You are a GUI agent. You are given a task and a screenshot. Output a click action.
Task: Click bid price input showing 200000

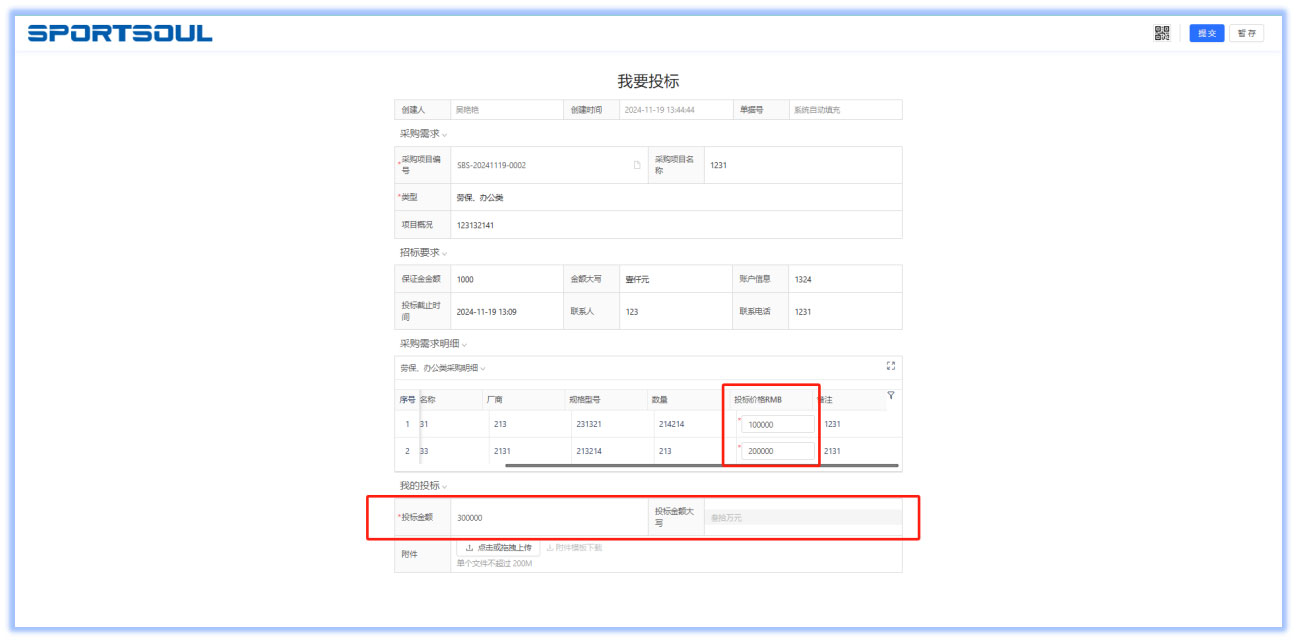(777, 451)
